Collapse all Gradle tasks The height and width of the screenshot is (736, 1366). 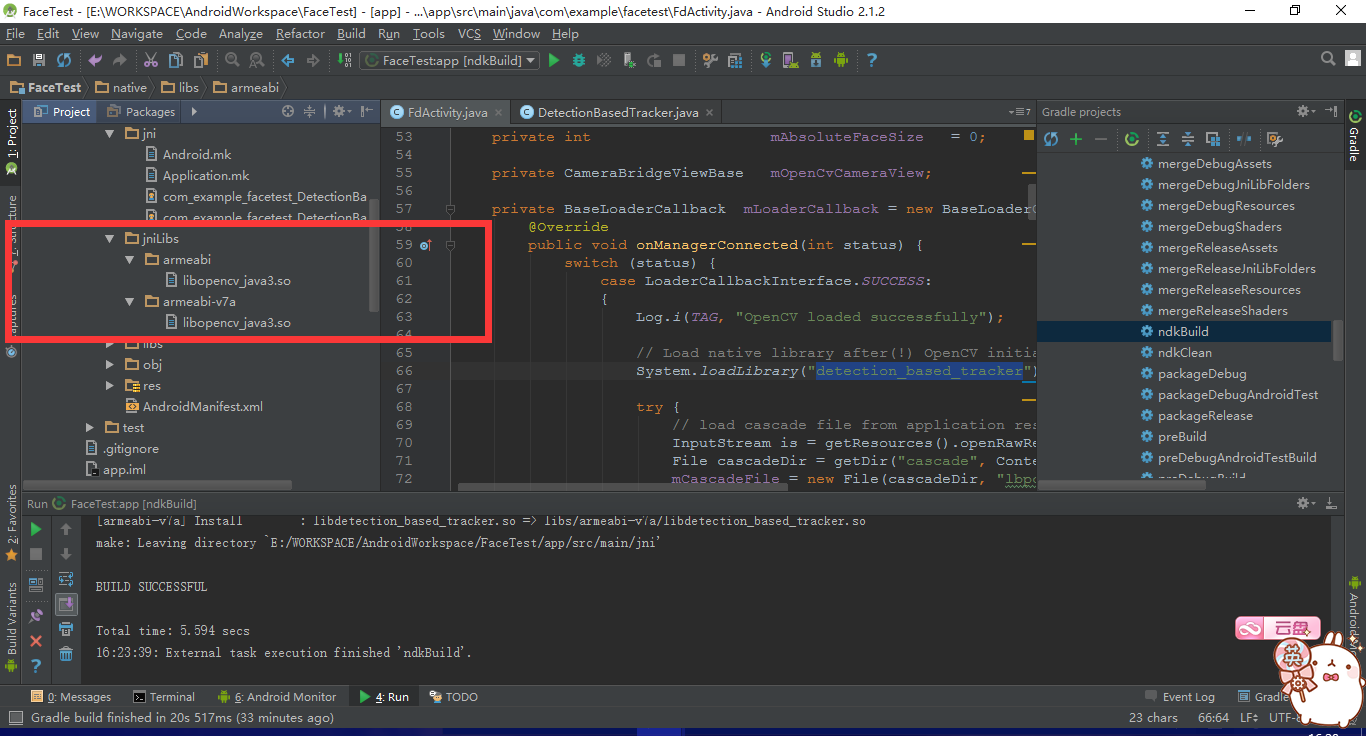tap(1188, 139)
